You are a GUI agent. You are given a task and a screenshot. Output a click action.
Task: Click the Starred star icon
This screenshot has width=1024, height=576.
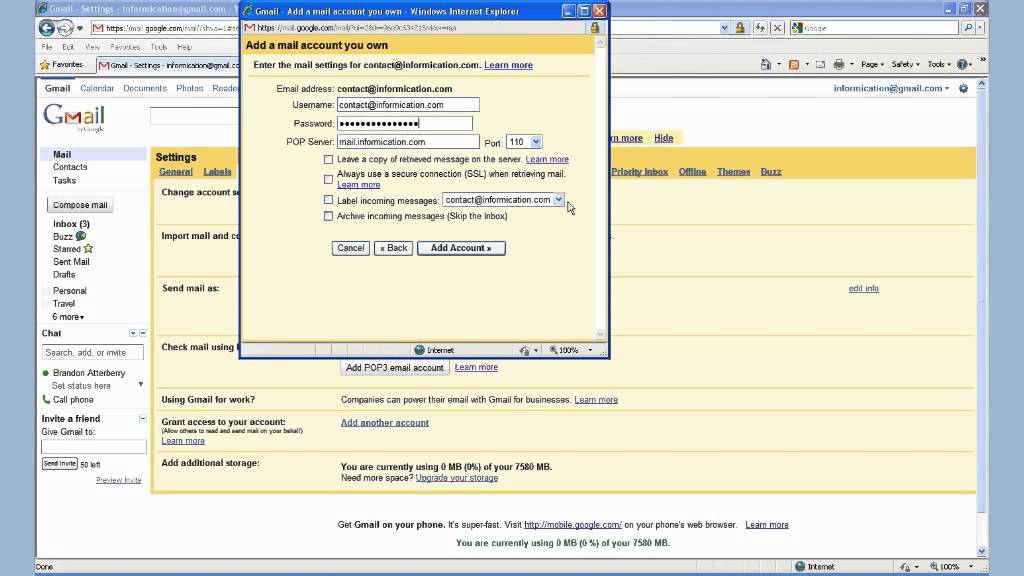88,249
